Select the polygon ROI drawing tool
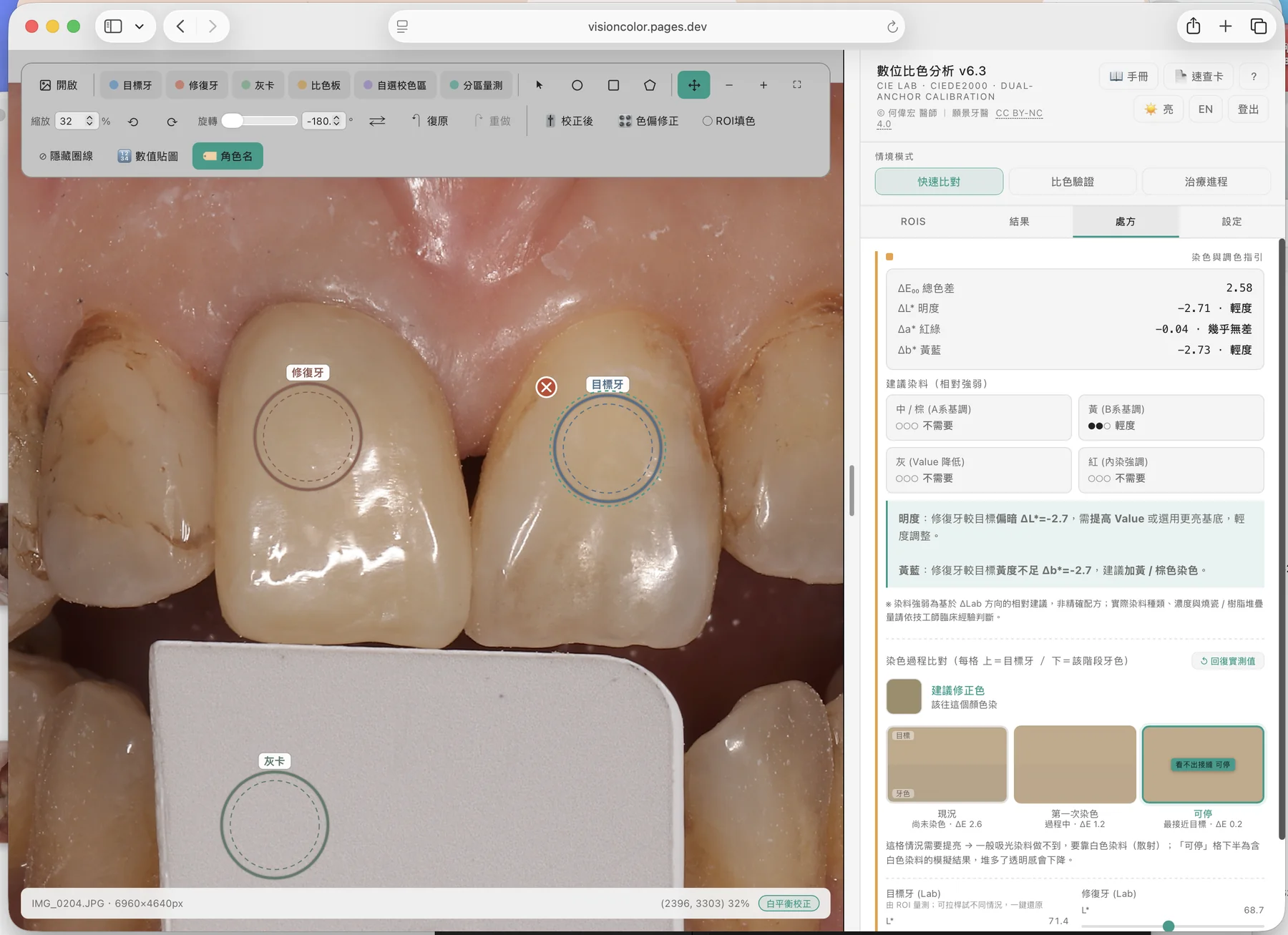Viewport: 1288px width, 935px height. coord(650,85)
